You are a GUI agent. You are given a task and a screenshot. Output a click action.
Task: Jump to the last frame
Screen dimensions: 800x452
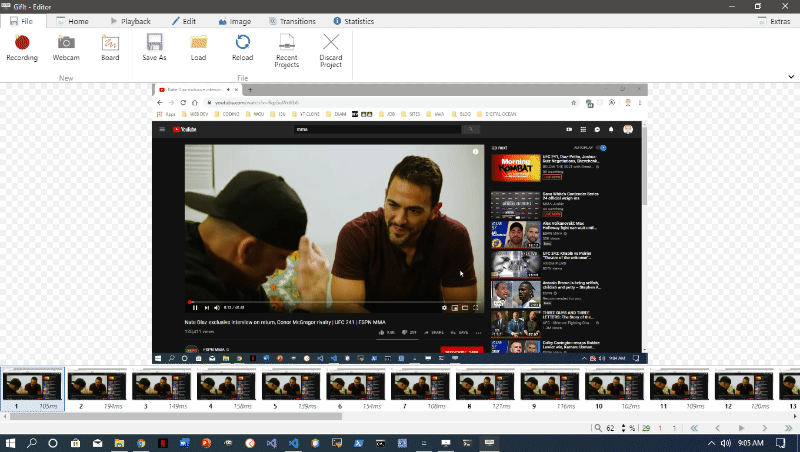coord(788,428)
